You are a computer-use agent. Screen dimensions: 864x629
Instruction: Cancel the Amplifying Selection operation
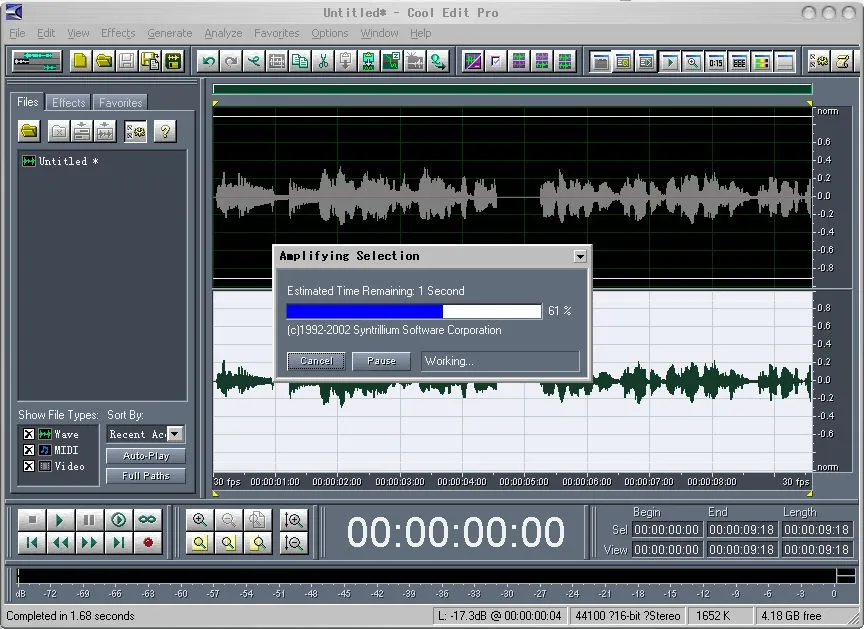(x=316, y=361)
